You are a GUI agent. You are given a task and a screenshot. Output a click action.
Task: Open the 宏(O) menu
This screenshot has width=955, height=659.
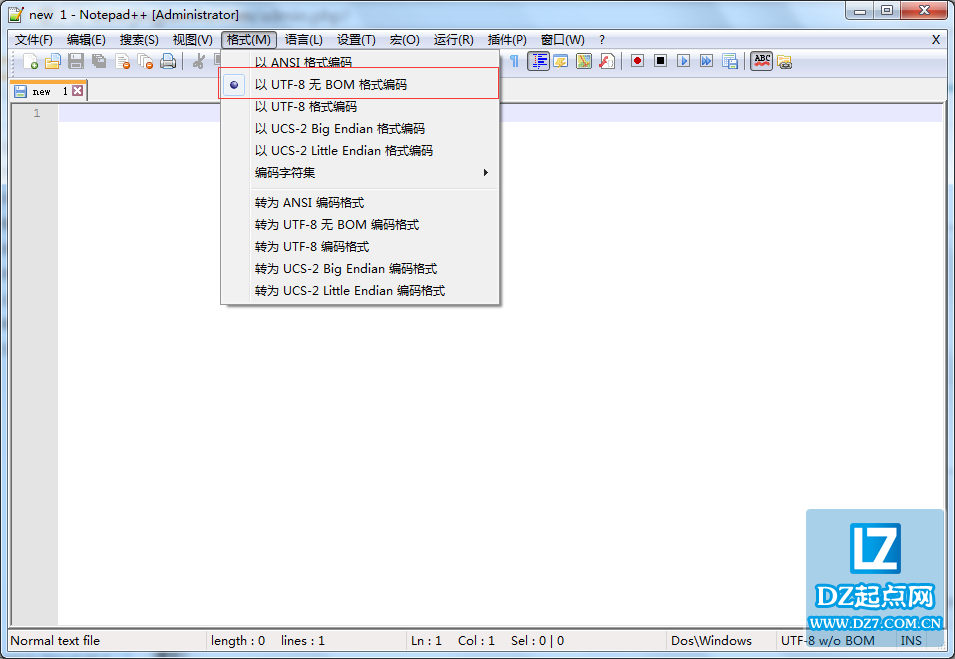(x=404, y=40)
